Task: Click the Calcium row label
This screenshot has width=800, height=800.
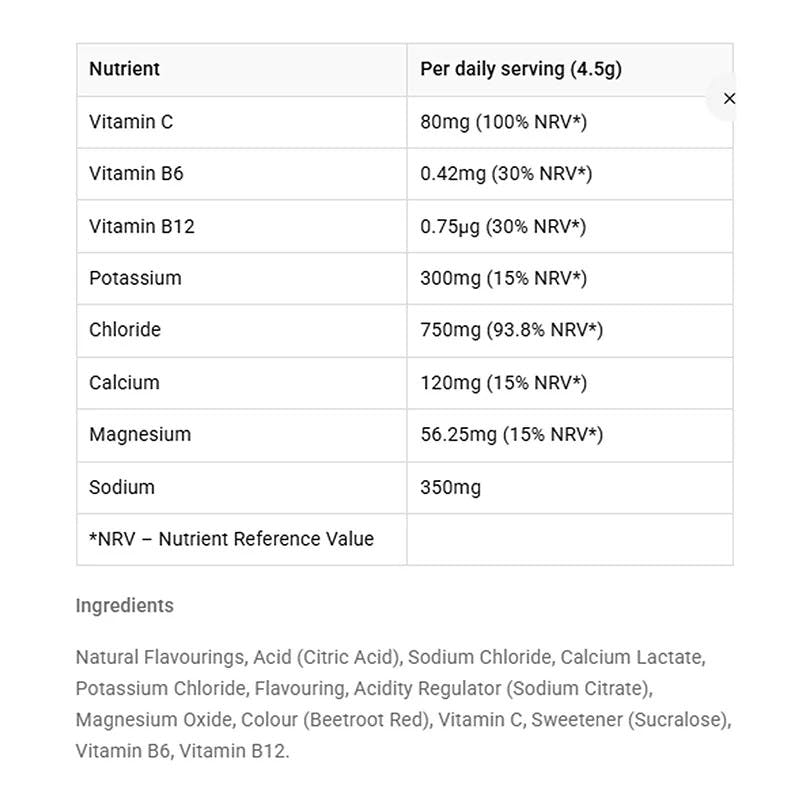Action: [x=124, y=383]
